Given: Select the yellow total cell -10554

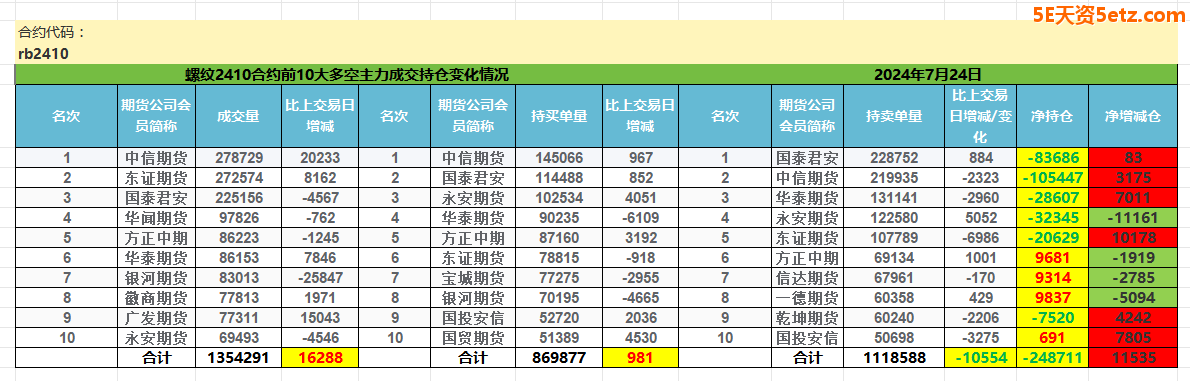Looking at the screenshot, I should click(980, 357).
